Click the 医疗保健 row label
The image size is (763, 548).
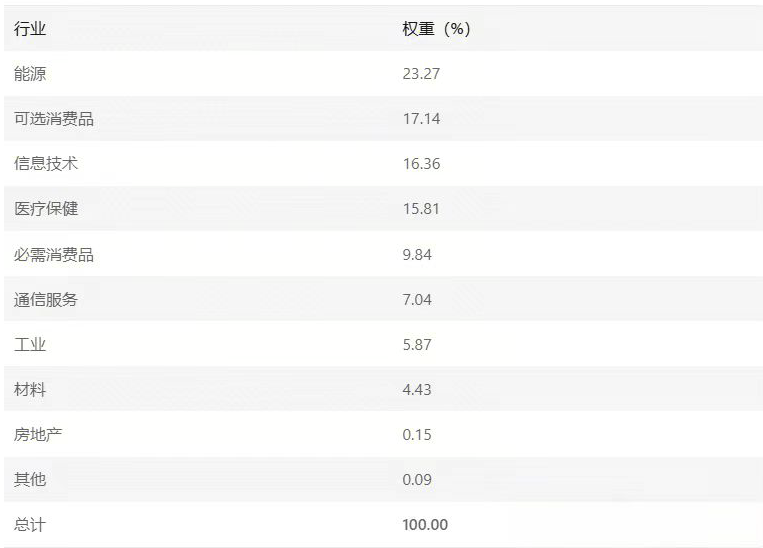(46, 209)
